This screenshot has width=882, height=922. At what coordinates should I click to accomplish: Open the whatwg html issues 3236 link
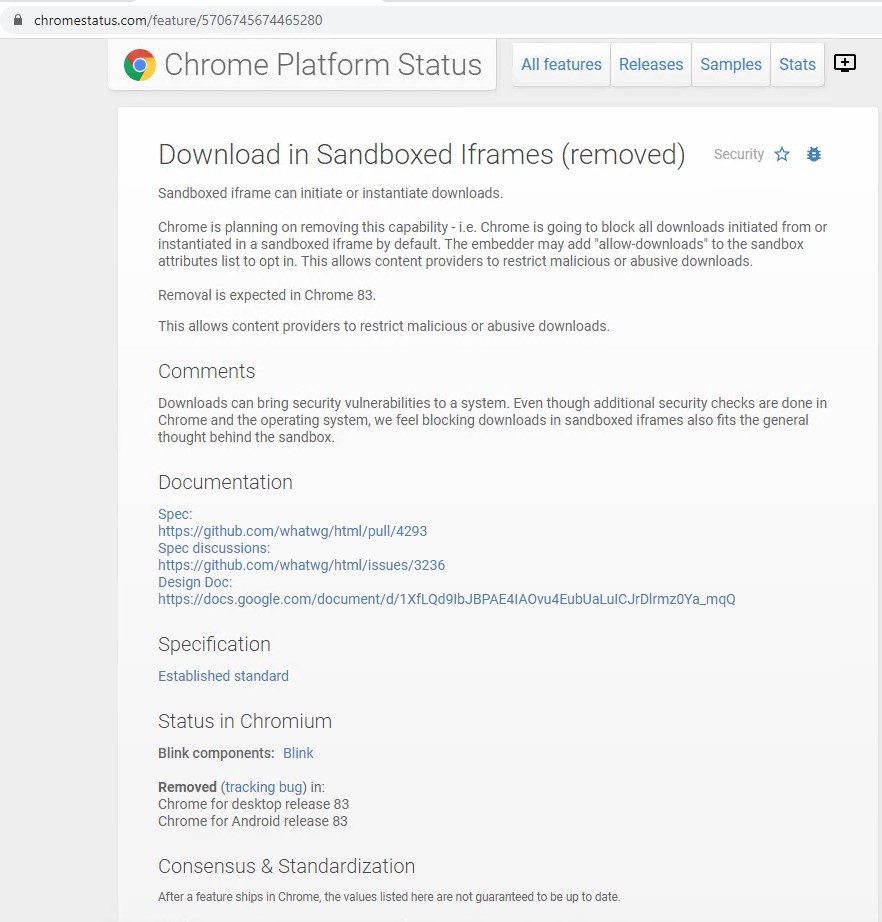pyautogui.click(x=301, y=565)
